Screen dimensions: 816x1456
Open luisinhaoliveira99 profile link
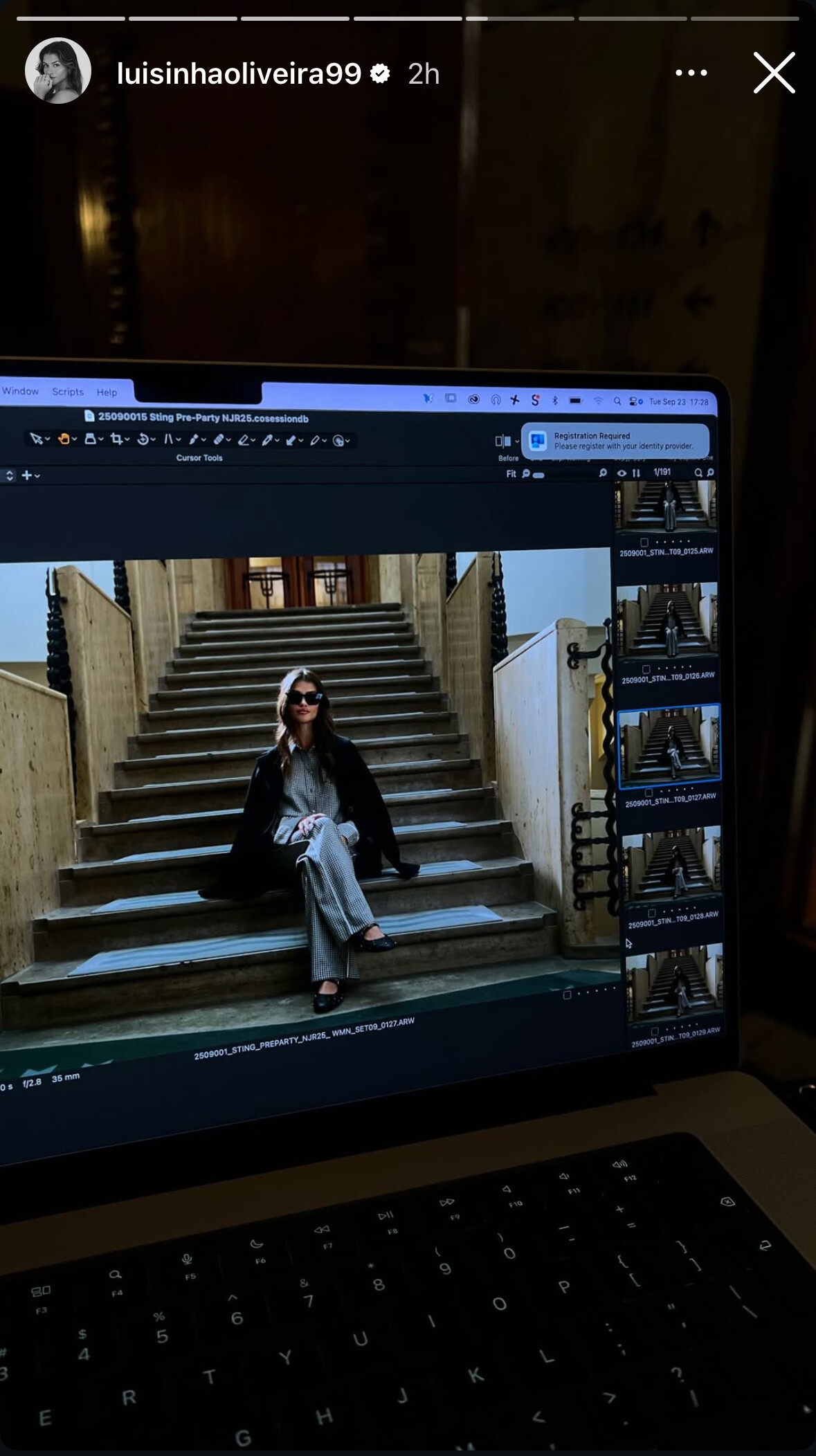coord(239,73)
